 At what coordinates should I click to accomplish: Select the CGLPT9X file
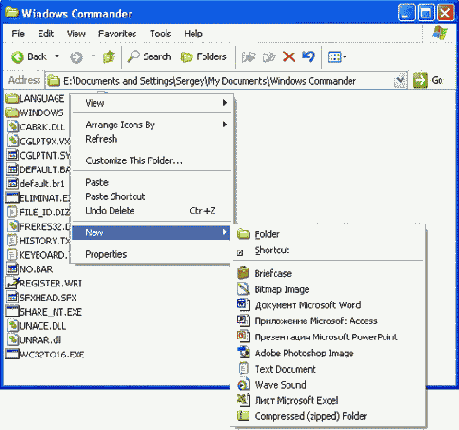[38, 141]
